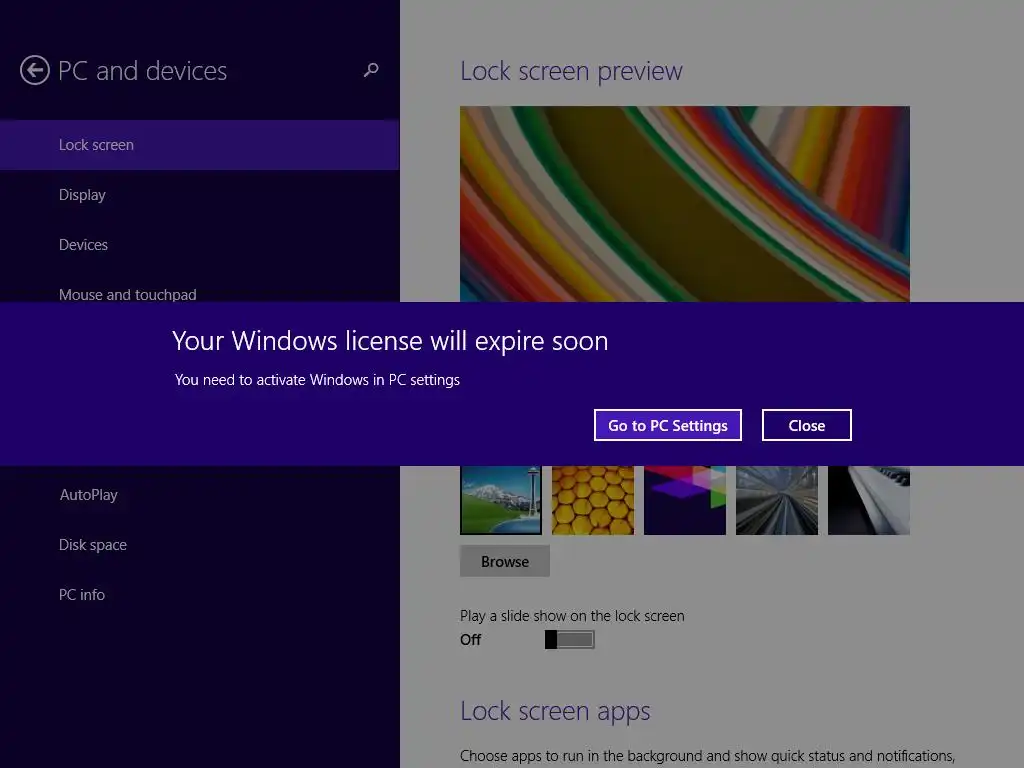This screenshot has width=1024, height=768.
Task: Choose the colorful geometric shapes thumbnail
Action: [x=685, y=500]
